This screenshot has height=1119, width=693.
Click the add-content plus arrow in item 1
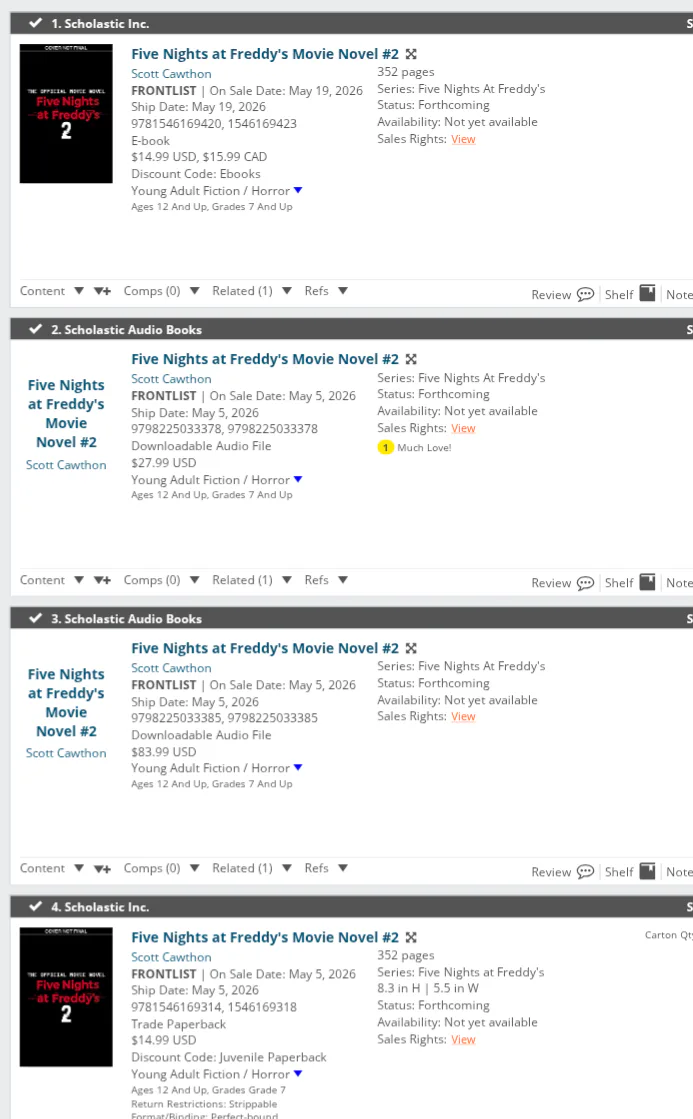[x=102, y=291]
